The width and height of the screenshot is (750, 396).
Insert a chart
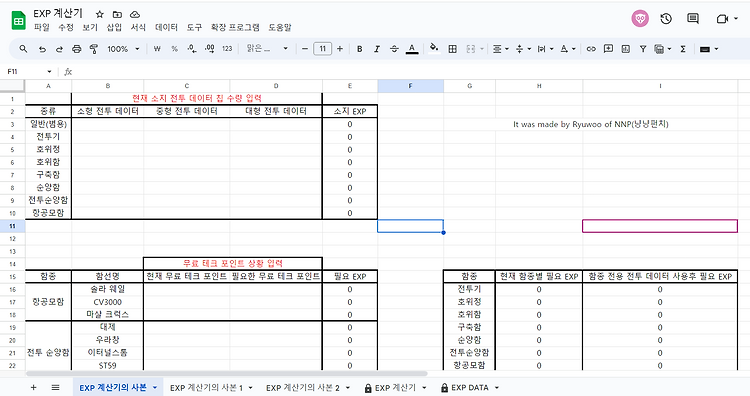(x=626, y=49)
